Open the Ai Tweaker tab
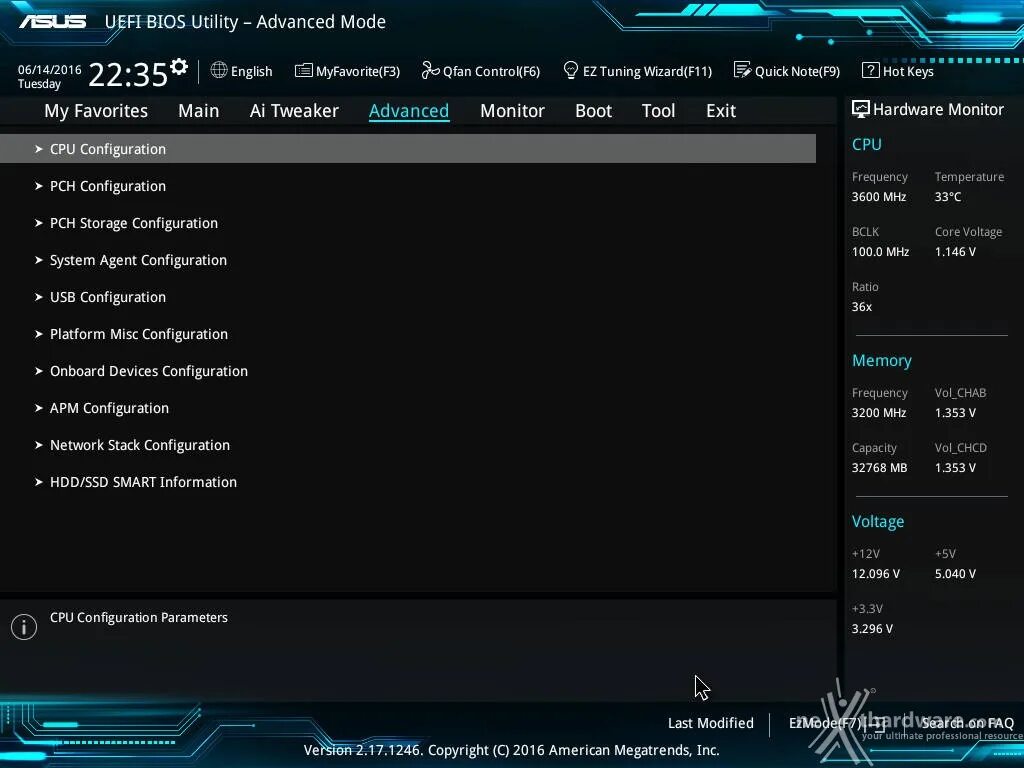 (294, 111)
